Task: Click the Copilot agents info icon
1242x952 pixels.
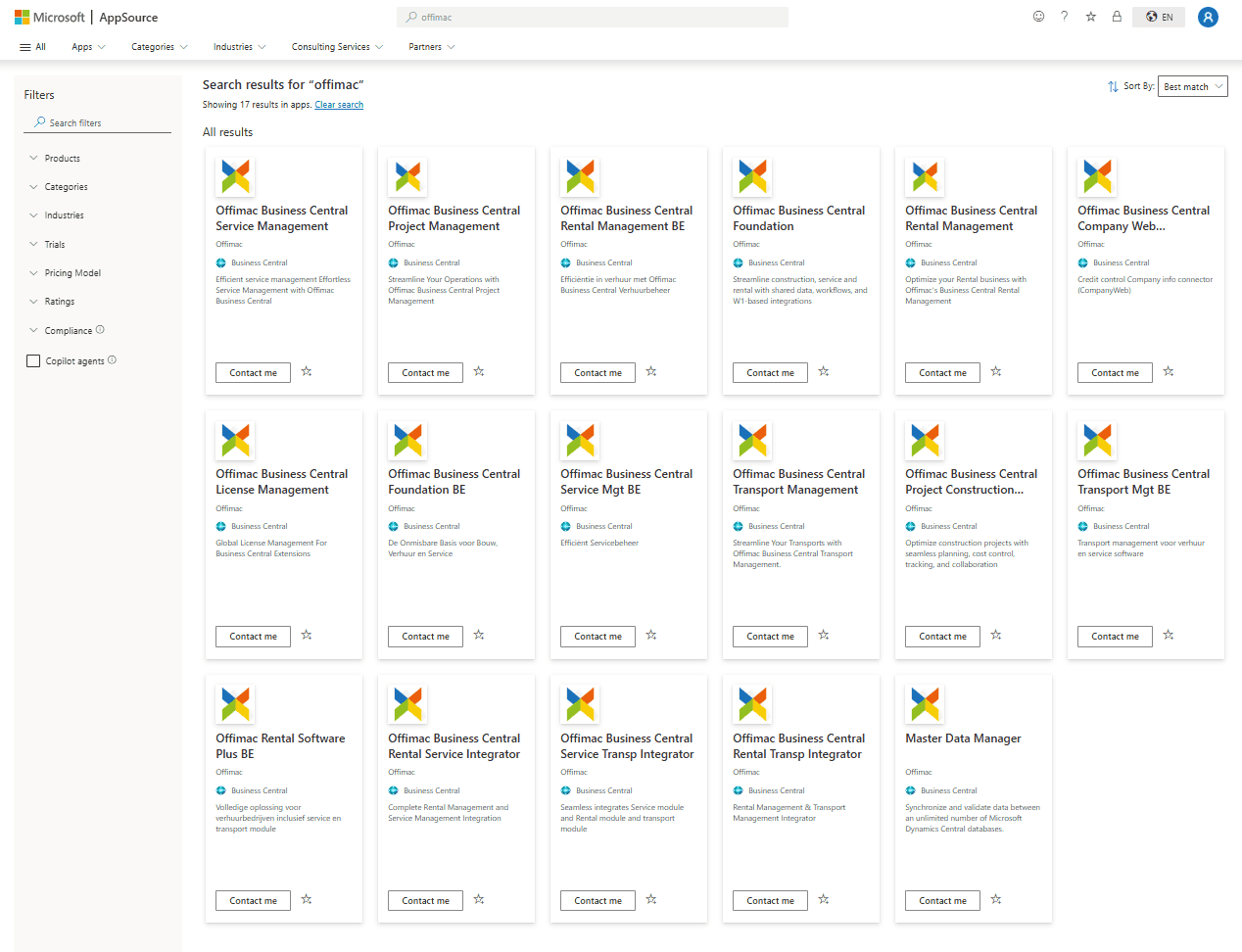Action: 112,360
